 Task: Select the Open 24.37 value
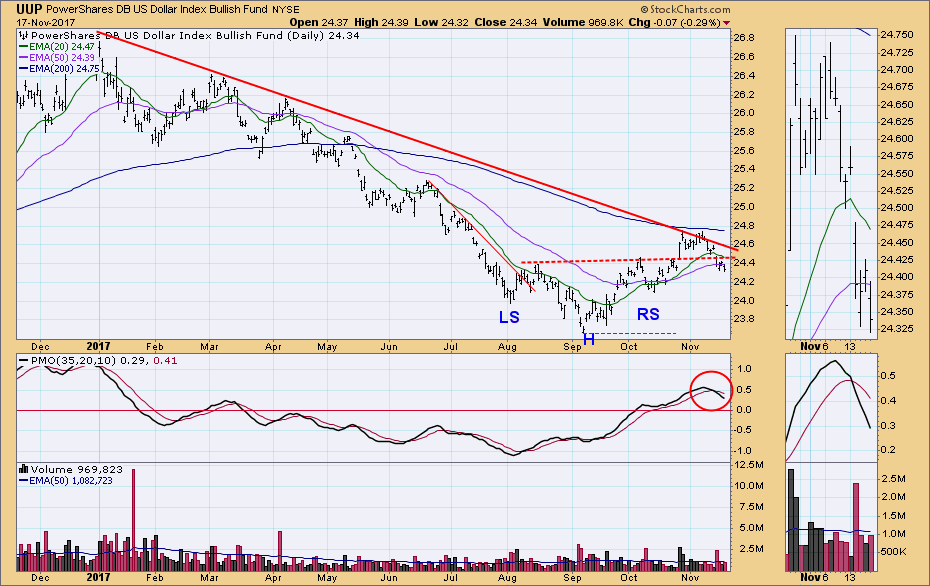[x=319, y=23]
